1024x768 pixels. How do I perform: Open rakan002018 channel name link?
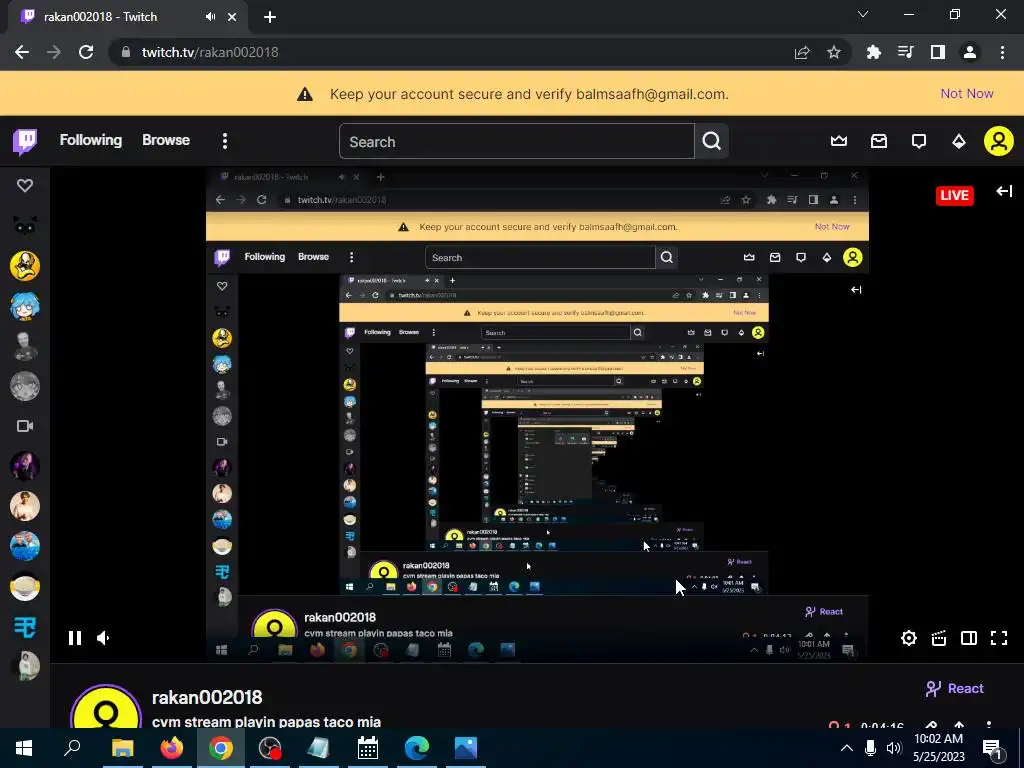[x=207, y=697]
